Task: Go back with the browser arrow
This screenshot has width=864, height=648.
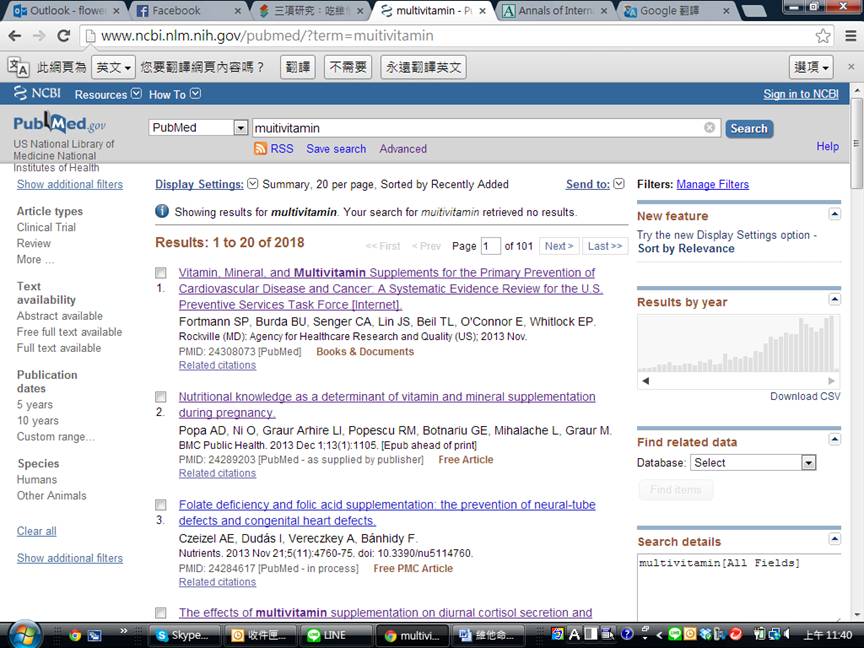Action: click(15, 36)
